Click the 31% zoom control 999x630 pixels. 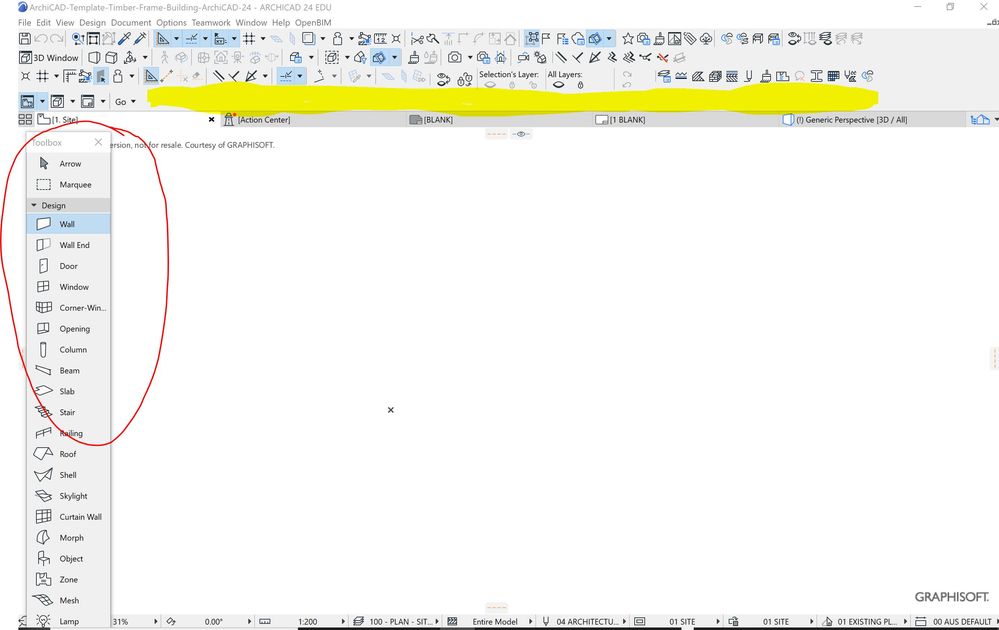tap(120, 621)
